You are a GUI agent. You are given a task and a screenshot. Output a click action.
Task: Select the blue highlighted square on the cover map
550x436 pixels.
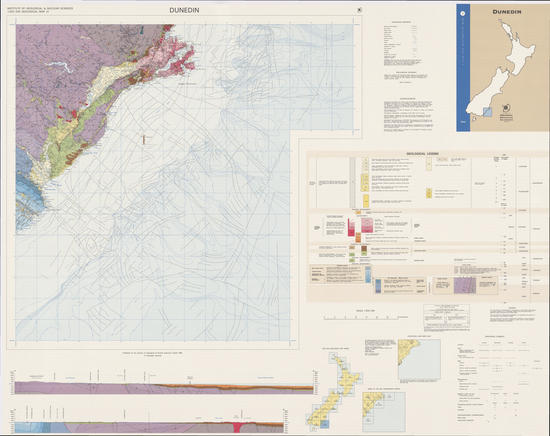click(x=488, y=112)
